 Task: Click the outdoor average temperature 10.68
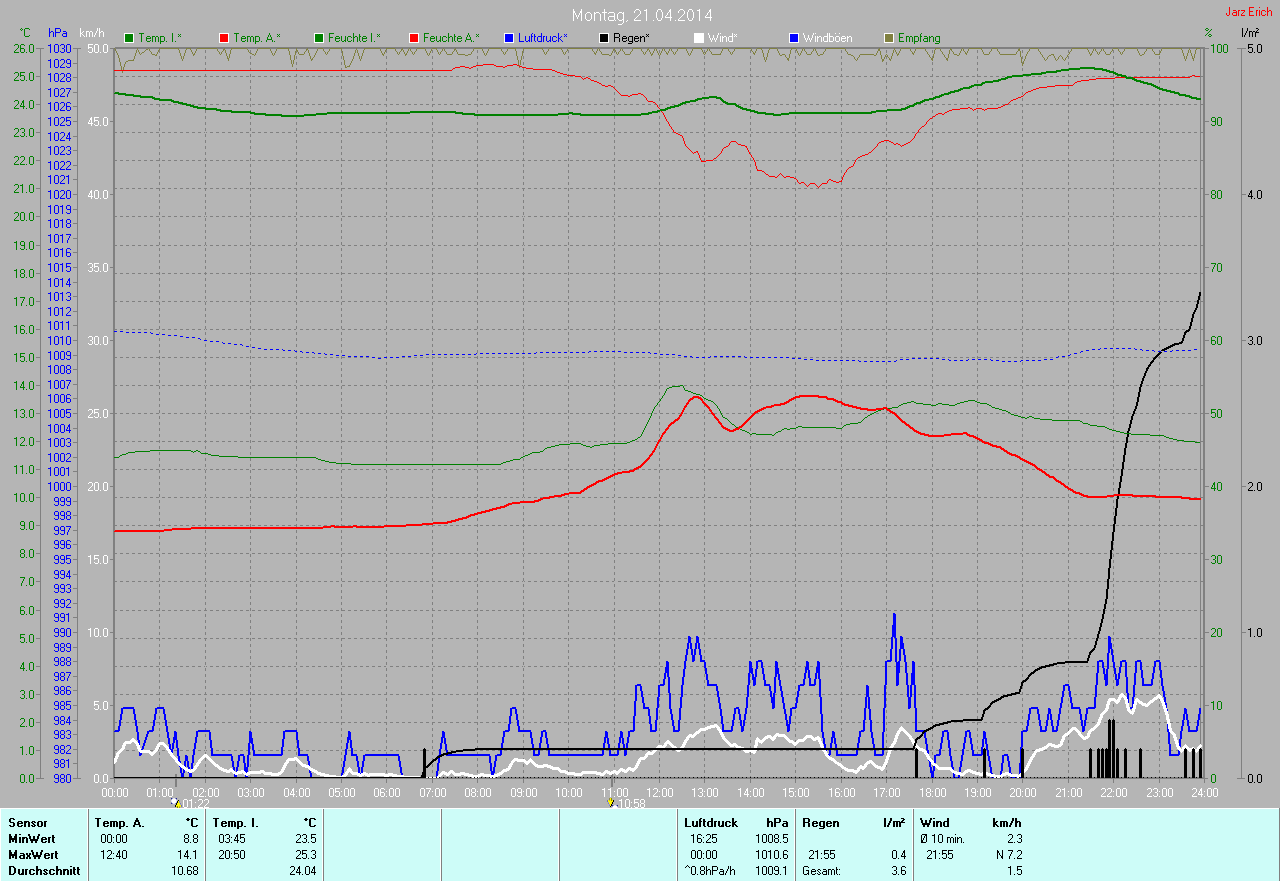pos(185,871)
